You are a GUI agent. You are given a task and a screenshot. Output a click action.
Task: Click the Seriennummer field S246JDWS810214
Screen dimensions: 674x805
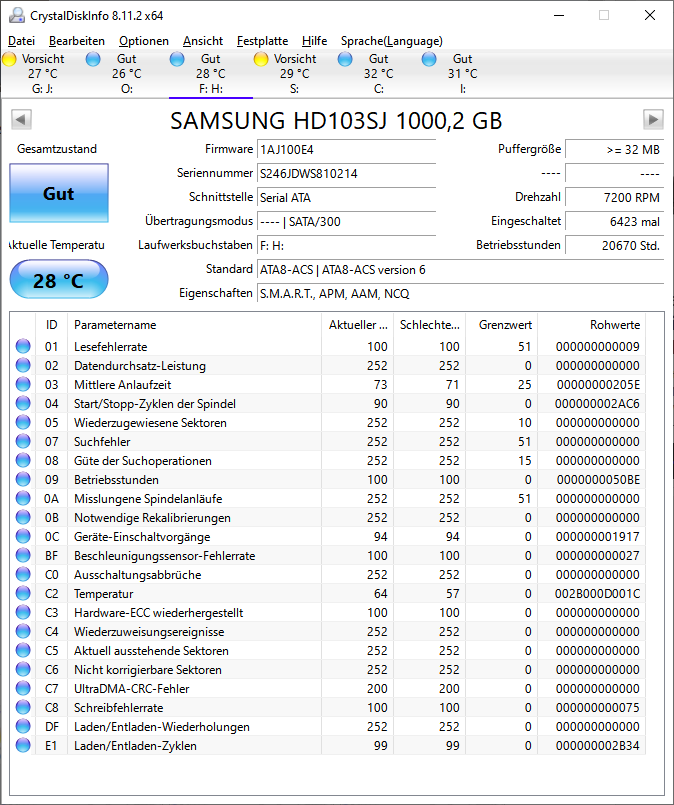[x=346, y=174]
